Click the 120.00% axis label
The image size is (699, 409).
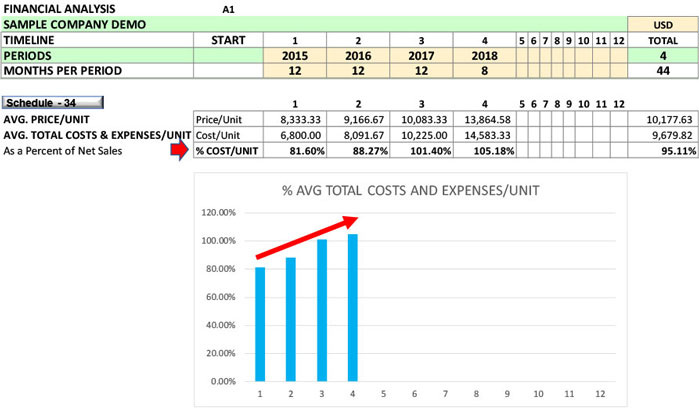click(x=218, y=212)
